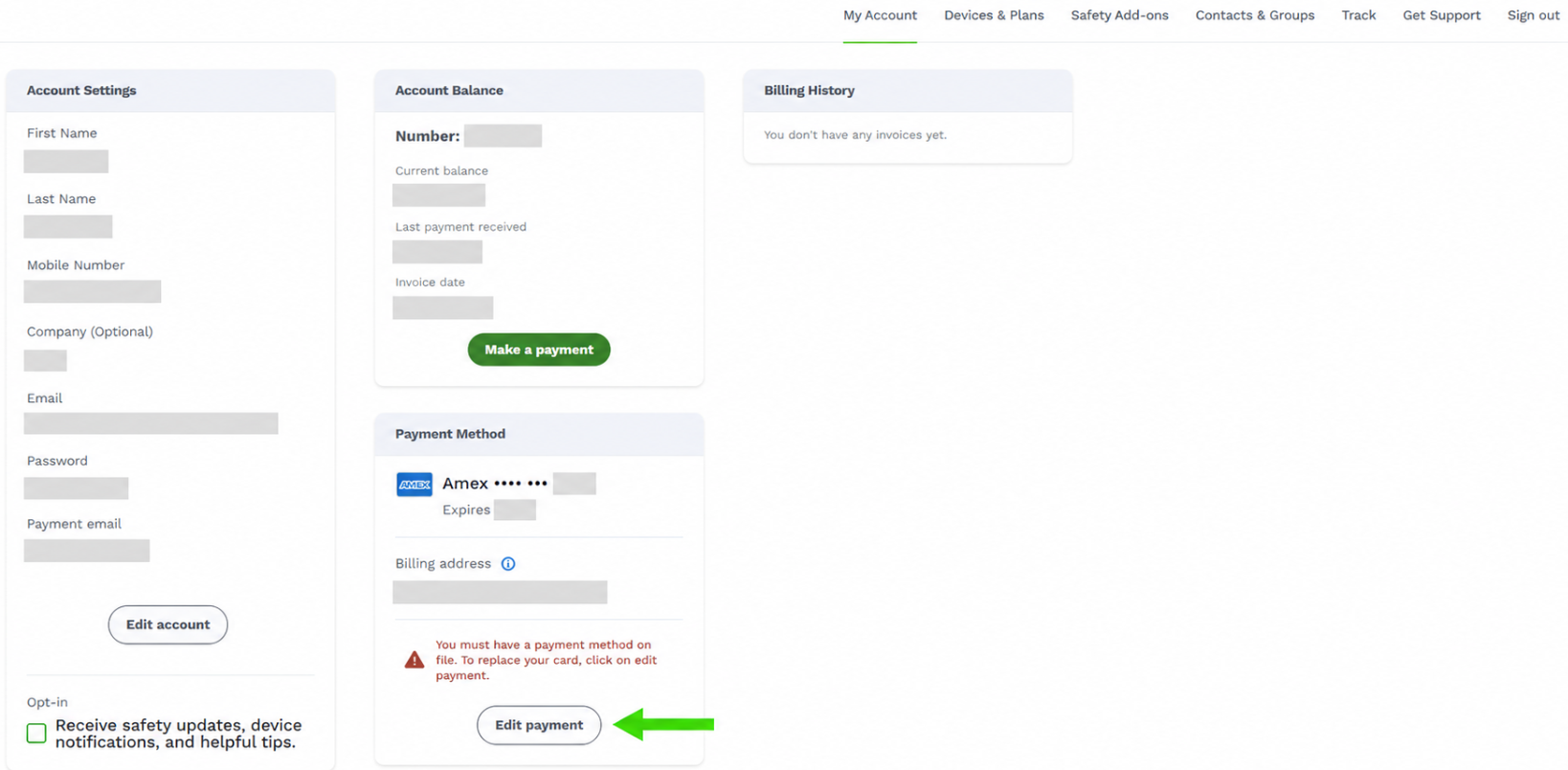Viewport: 1568px width, 770px height.
Task: Click the billing address info icon
Action: pos(508,564)
